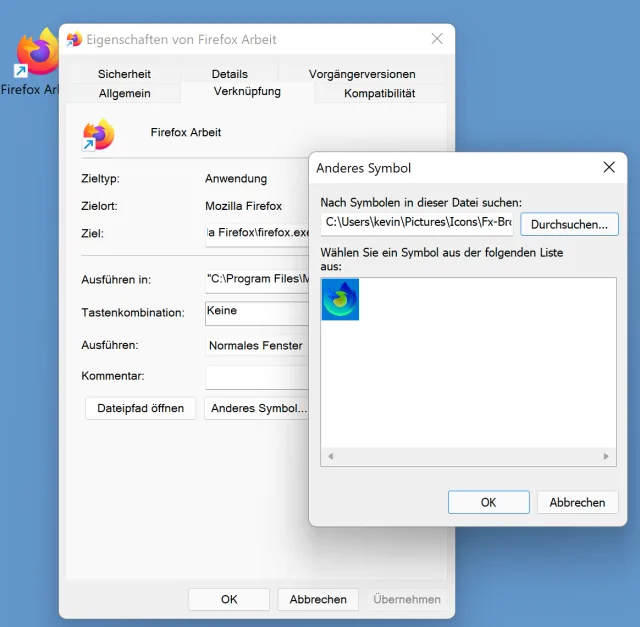
Task: Switch to the Allgemein tab
Action: coord(124,93)
